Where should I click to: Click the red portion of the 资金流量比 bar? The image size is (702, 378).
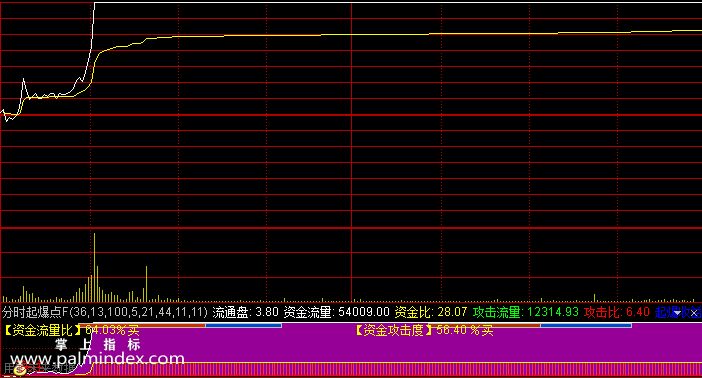point(142,325)
